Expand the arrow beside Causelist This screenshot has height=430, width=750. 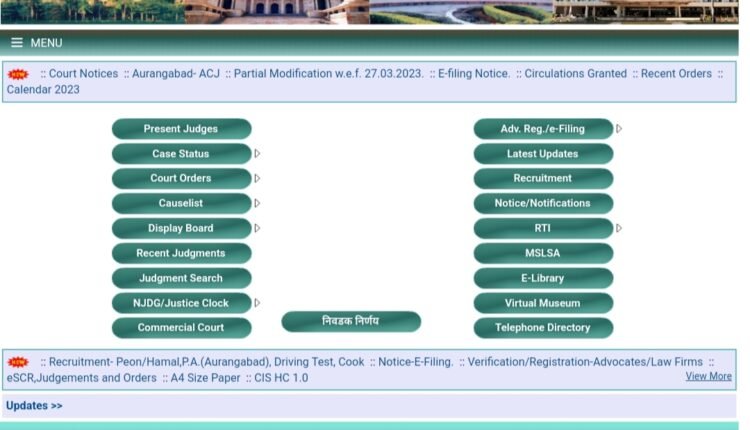[257, 203]
